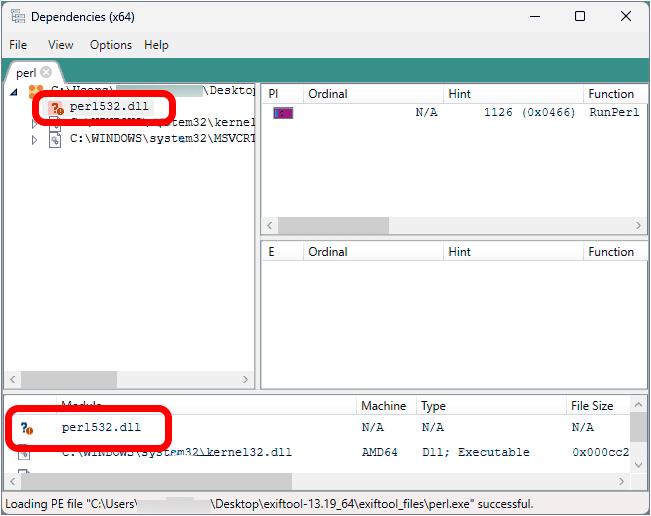Click the kernel32.dll file icon in module list
The width and height of the screenshot is (651, 516).
[x=26, y=453]
